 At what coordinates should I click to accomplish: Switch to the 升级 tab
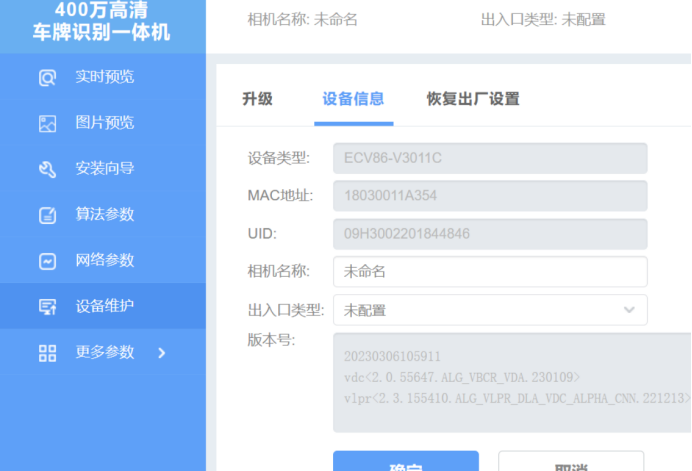(x=257, y=99)
